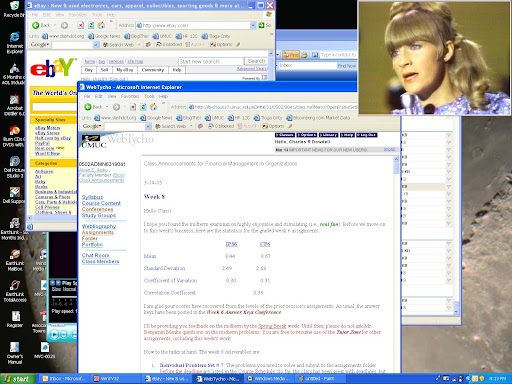Viewport: 512px width, 384px height.
Task: Select Register desktop icon
Action: pos(15,319)
